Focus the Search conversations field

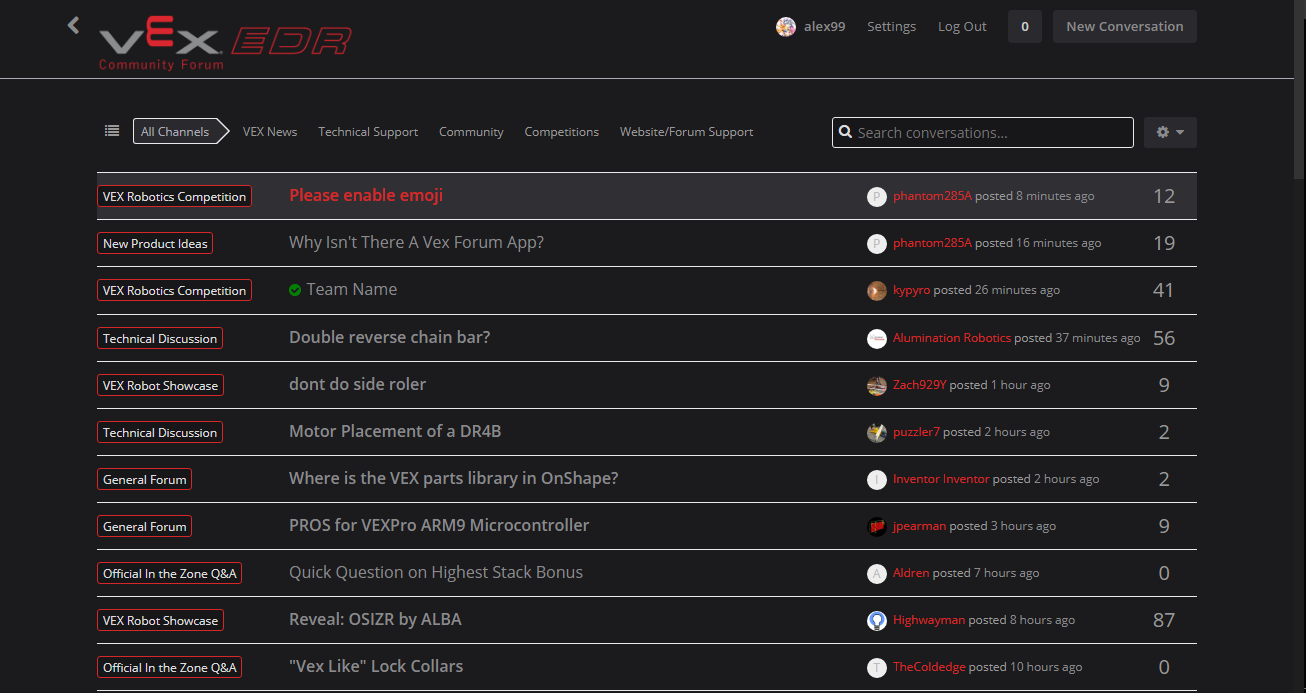[983, 132]
